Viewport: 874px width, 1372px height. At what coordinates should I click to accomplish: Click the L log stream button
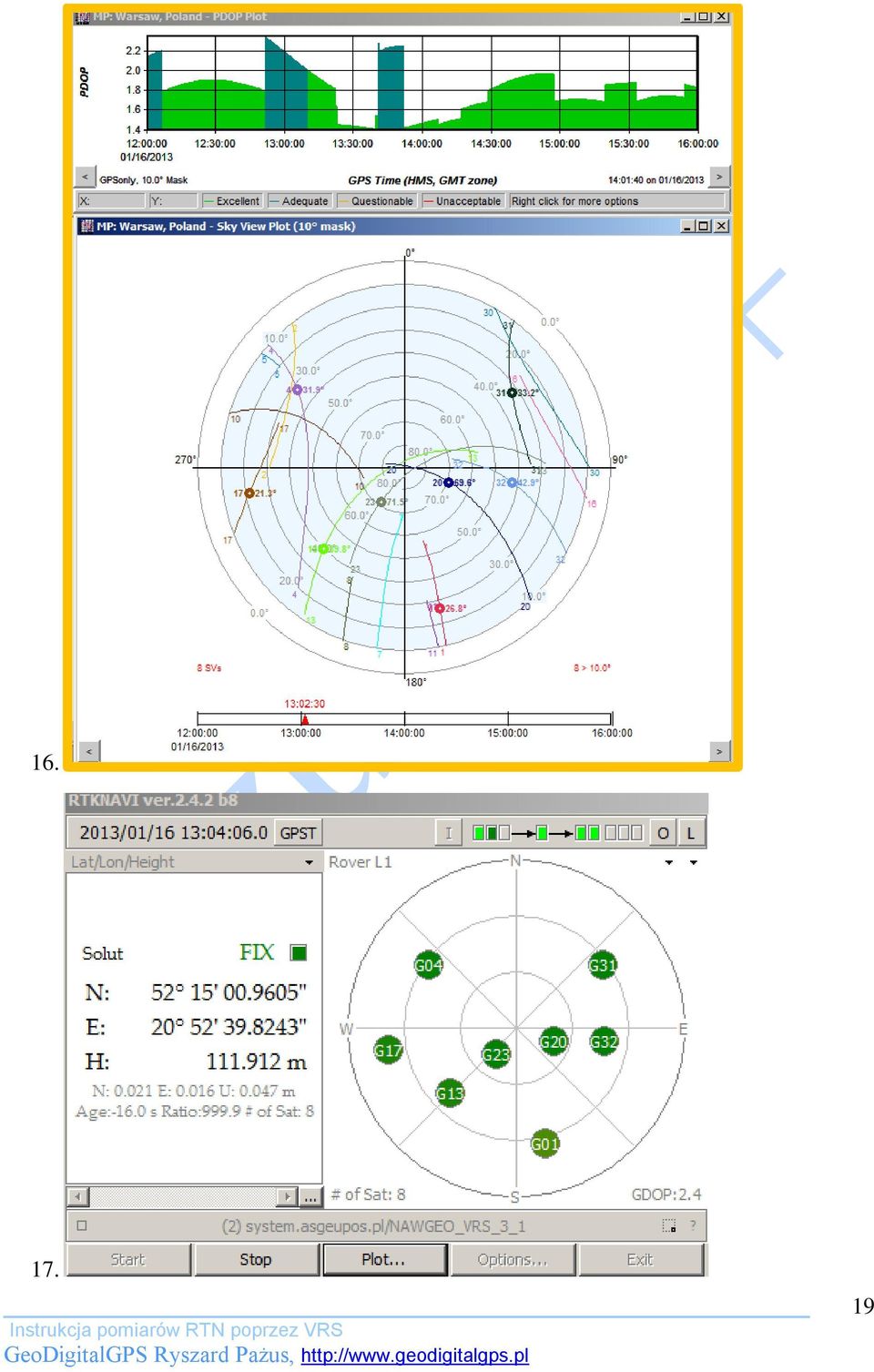point(691,833)
